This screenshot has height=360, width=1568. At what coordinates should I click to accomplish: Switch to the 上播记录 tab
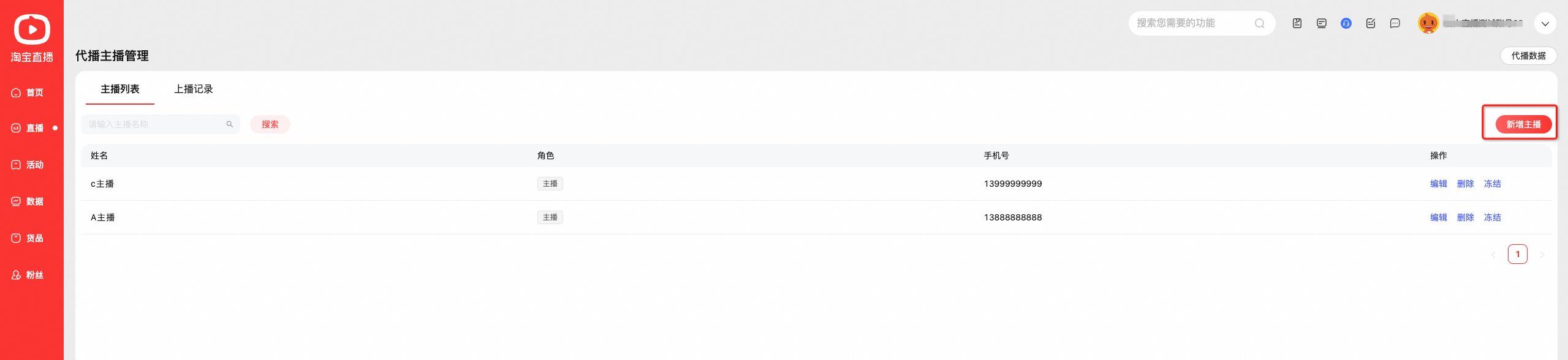[x=193, y=89]
